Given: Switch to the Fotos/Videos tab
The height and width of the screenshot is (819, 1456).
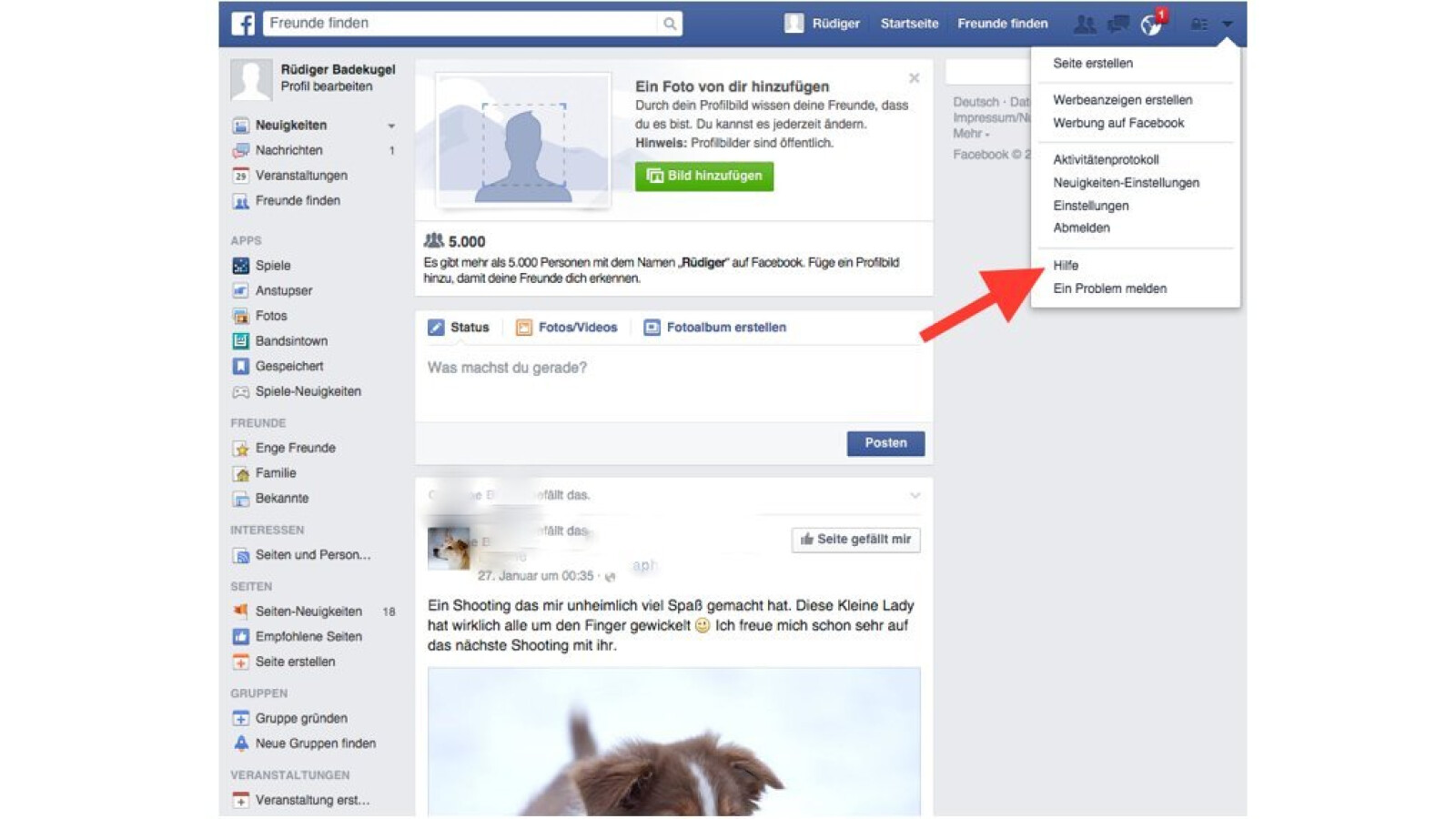Looking at the screenshot, I should pos(576,328).
